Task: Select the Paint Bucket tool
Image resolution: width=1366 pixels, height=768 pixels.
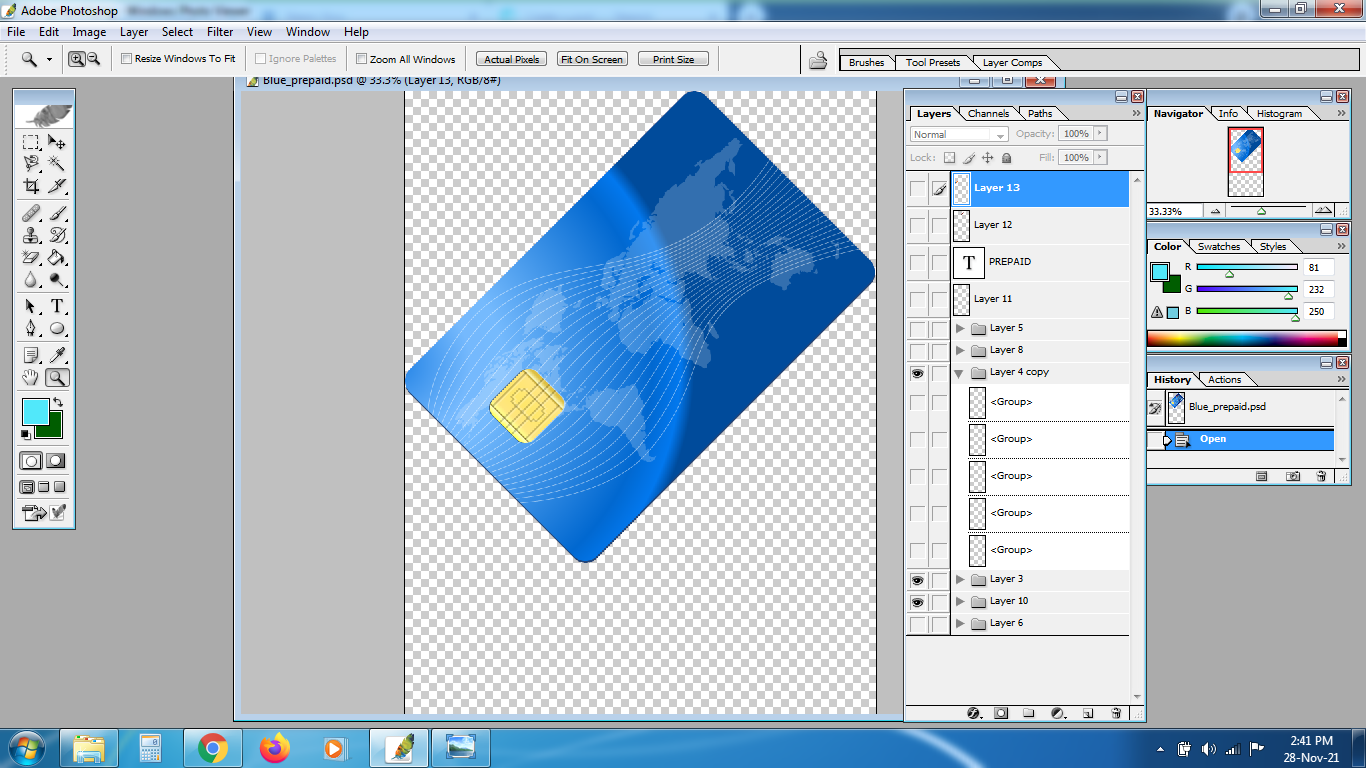Action: click(x=57, y=258)
